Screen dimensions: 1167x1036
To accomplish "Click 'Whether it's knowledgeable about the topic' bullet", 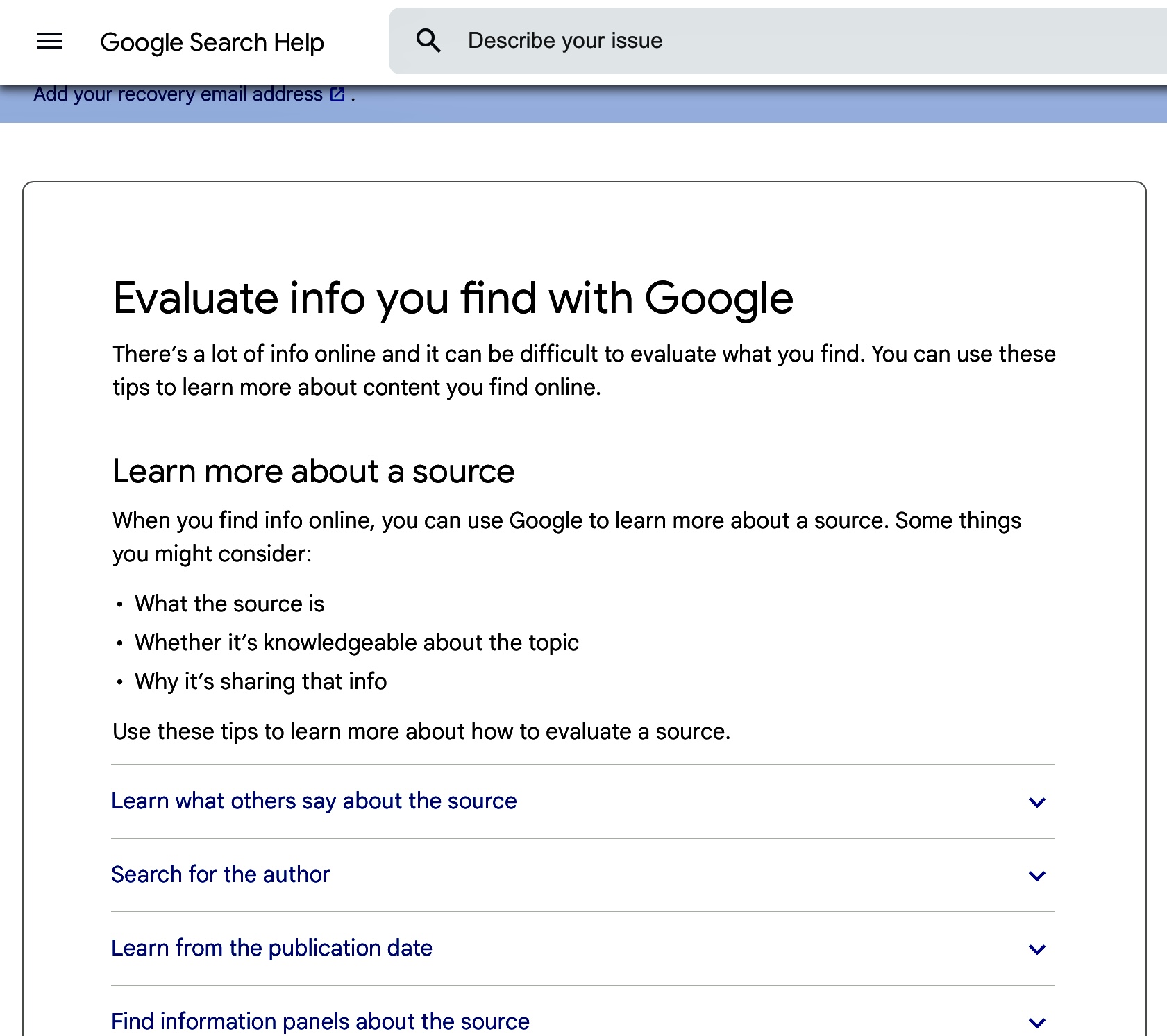I will (x=356, y=643).
